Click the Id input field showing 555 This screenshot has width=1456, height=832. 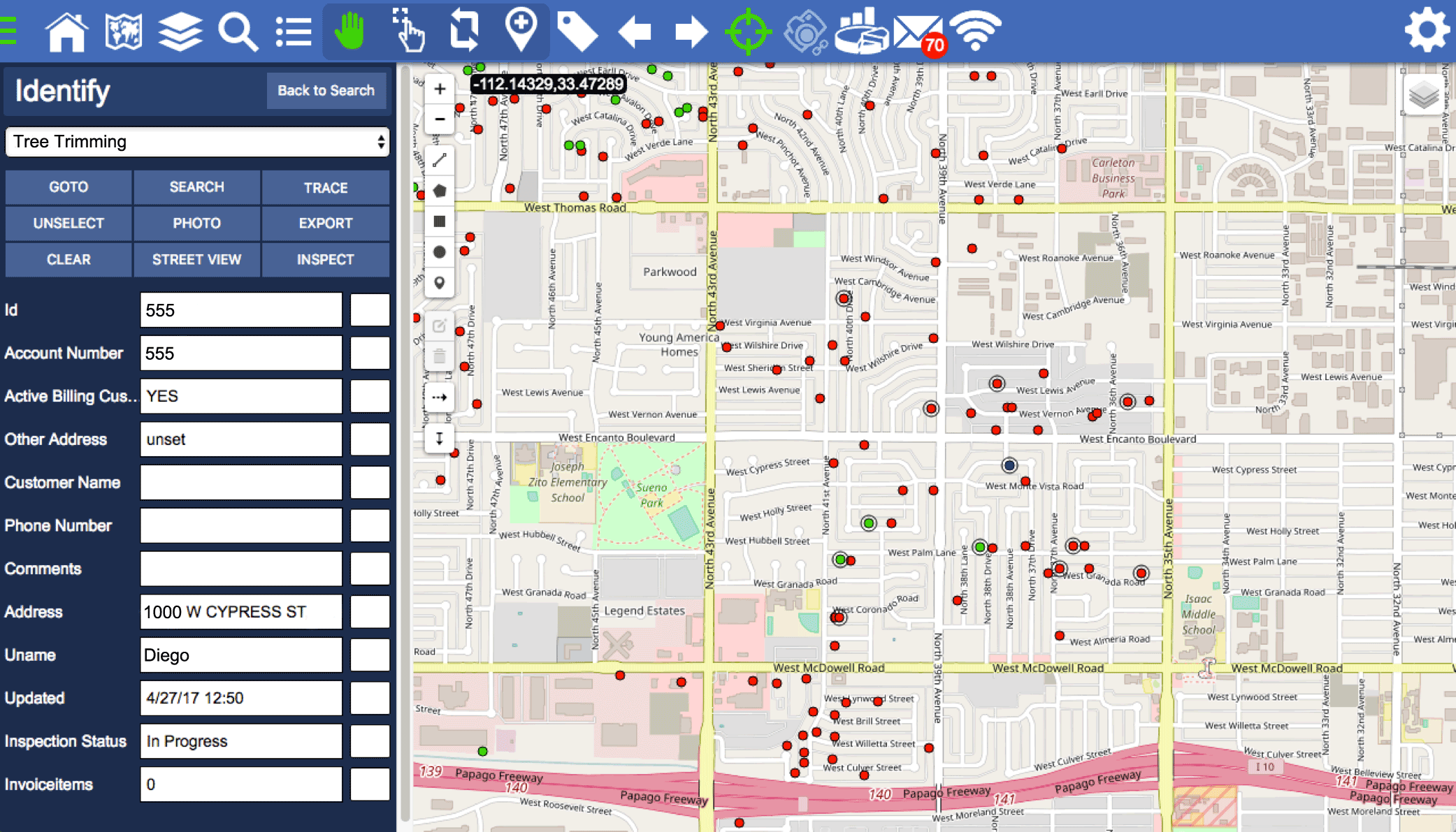[241, 310]
